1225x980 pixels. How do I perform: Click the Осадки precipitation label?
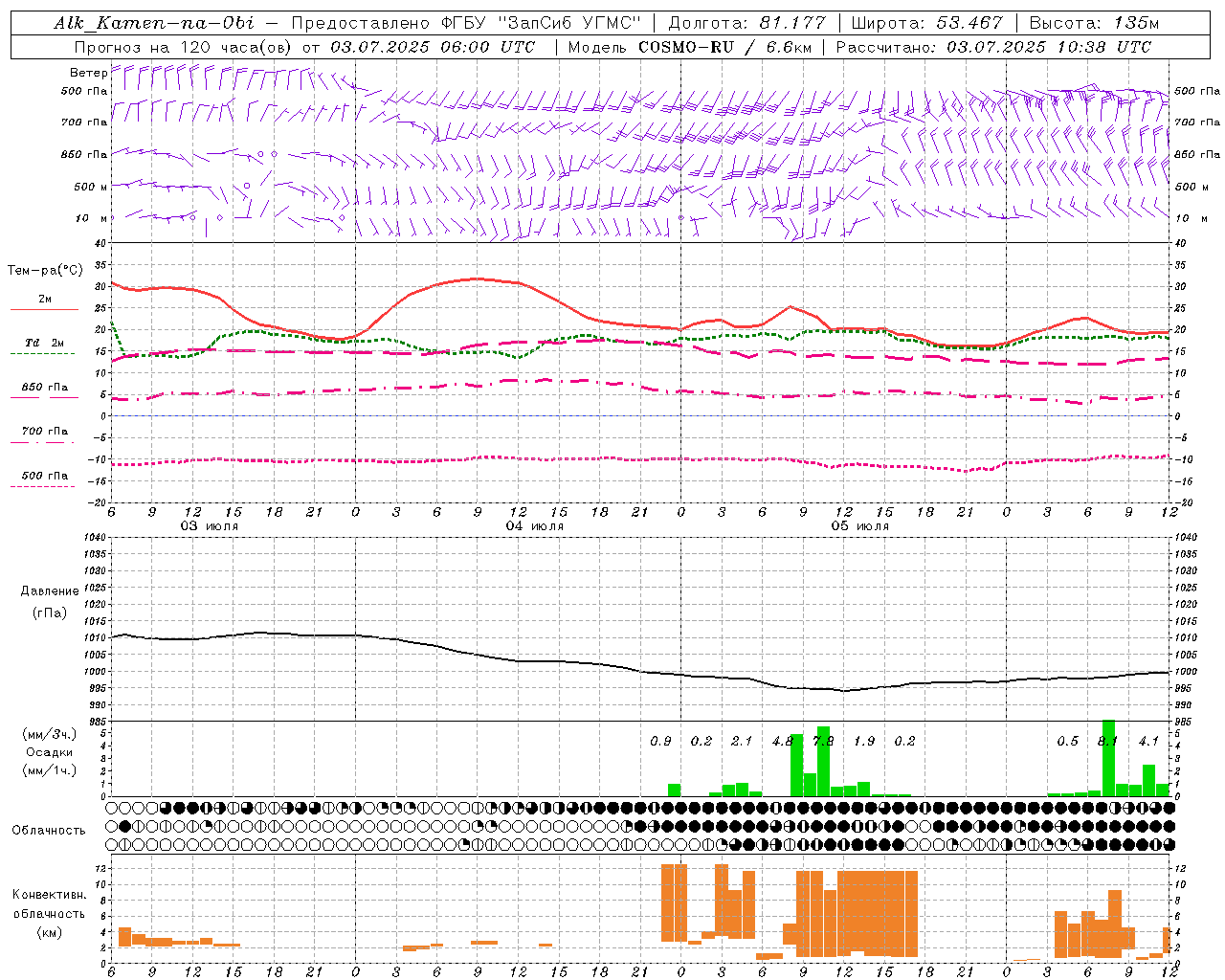49,752
